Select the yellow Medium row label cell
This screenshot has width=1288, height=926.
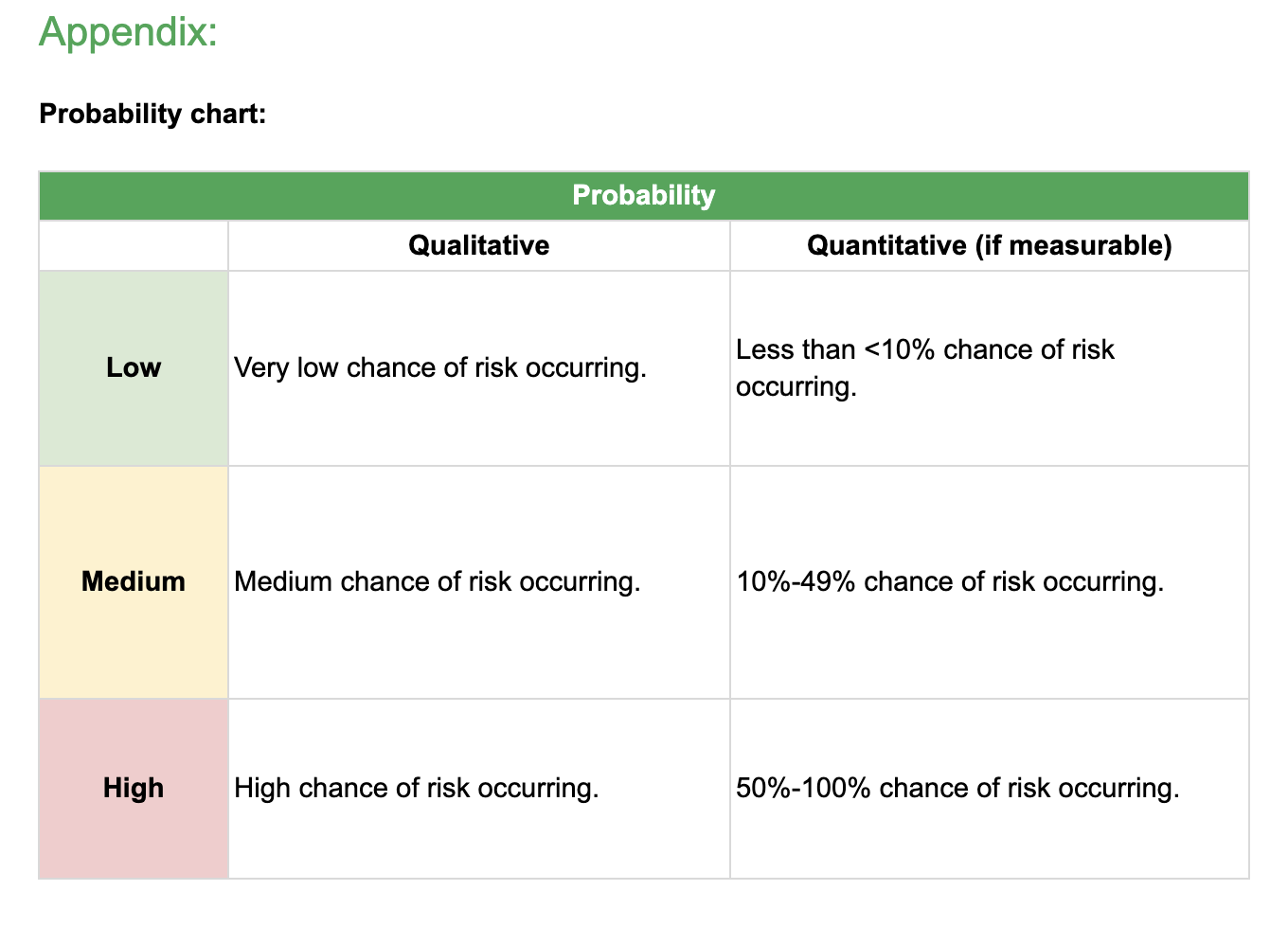[134, 581]
